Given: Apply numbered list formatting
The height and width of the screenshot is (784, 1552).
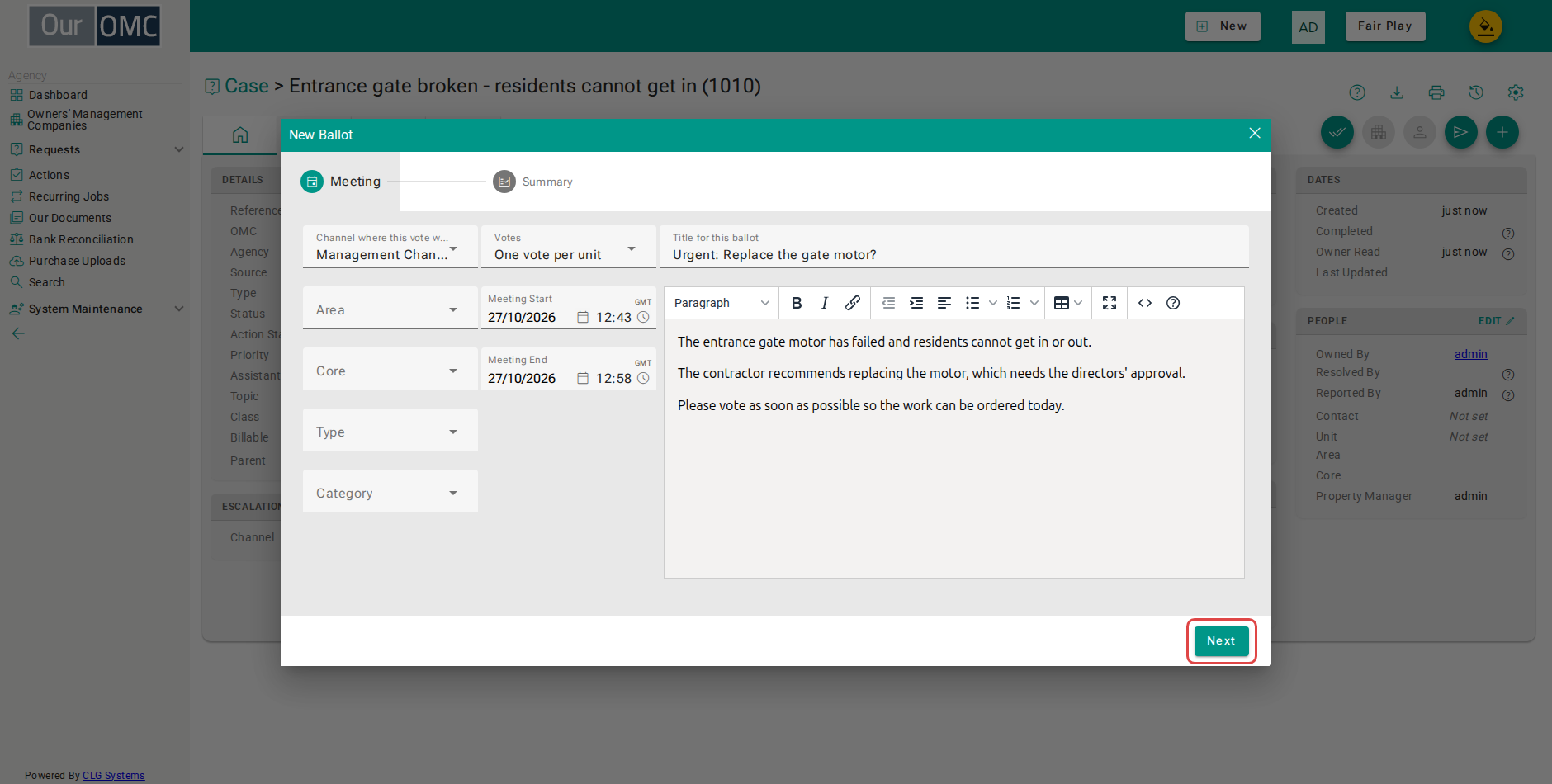Looking at the screenshot, I should 1014,303.
